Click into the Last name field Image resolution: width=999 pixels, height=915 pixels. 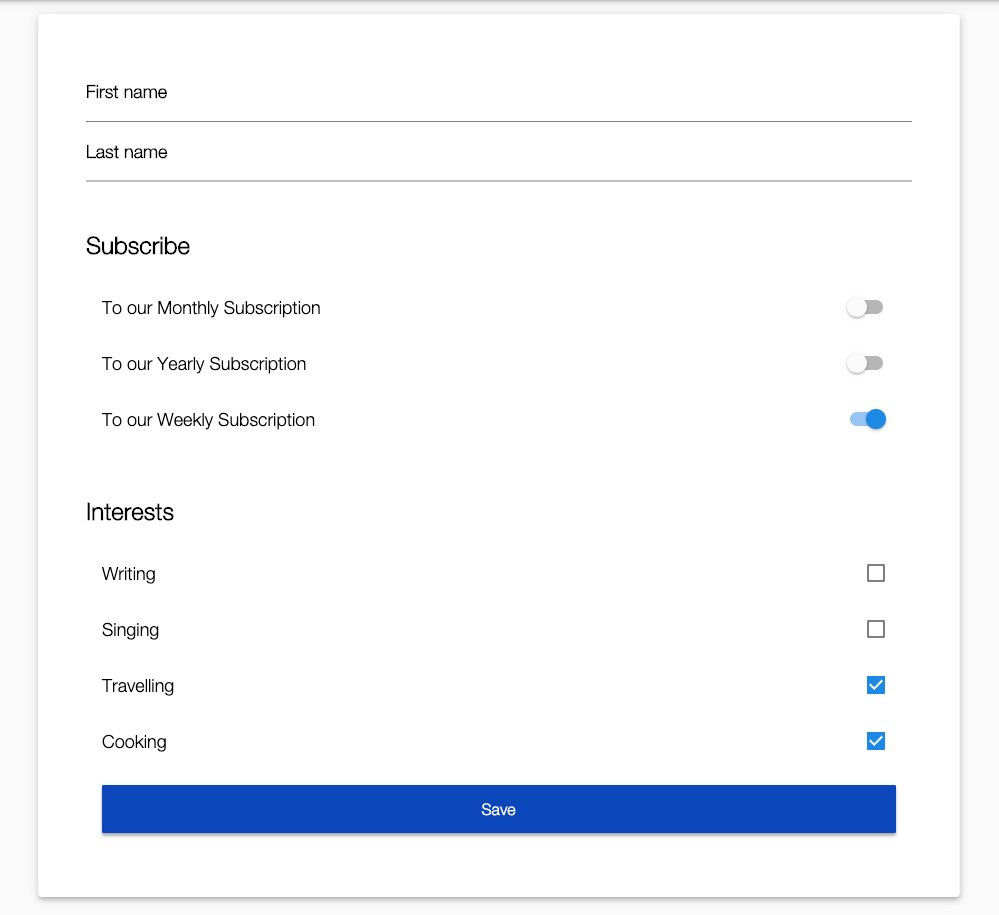499,153
